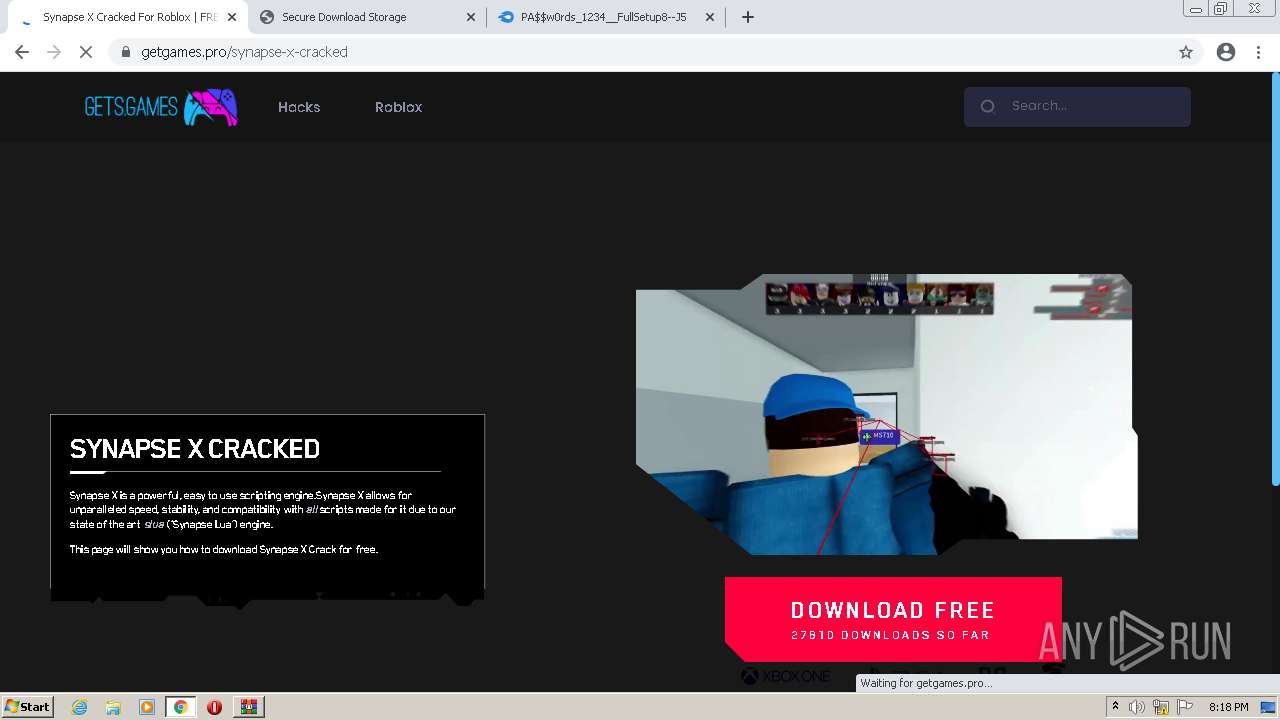Click the SYNAPSE X CRACKED heading
The image size is (1280, 720).
coord(195,449)
